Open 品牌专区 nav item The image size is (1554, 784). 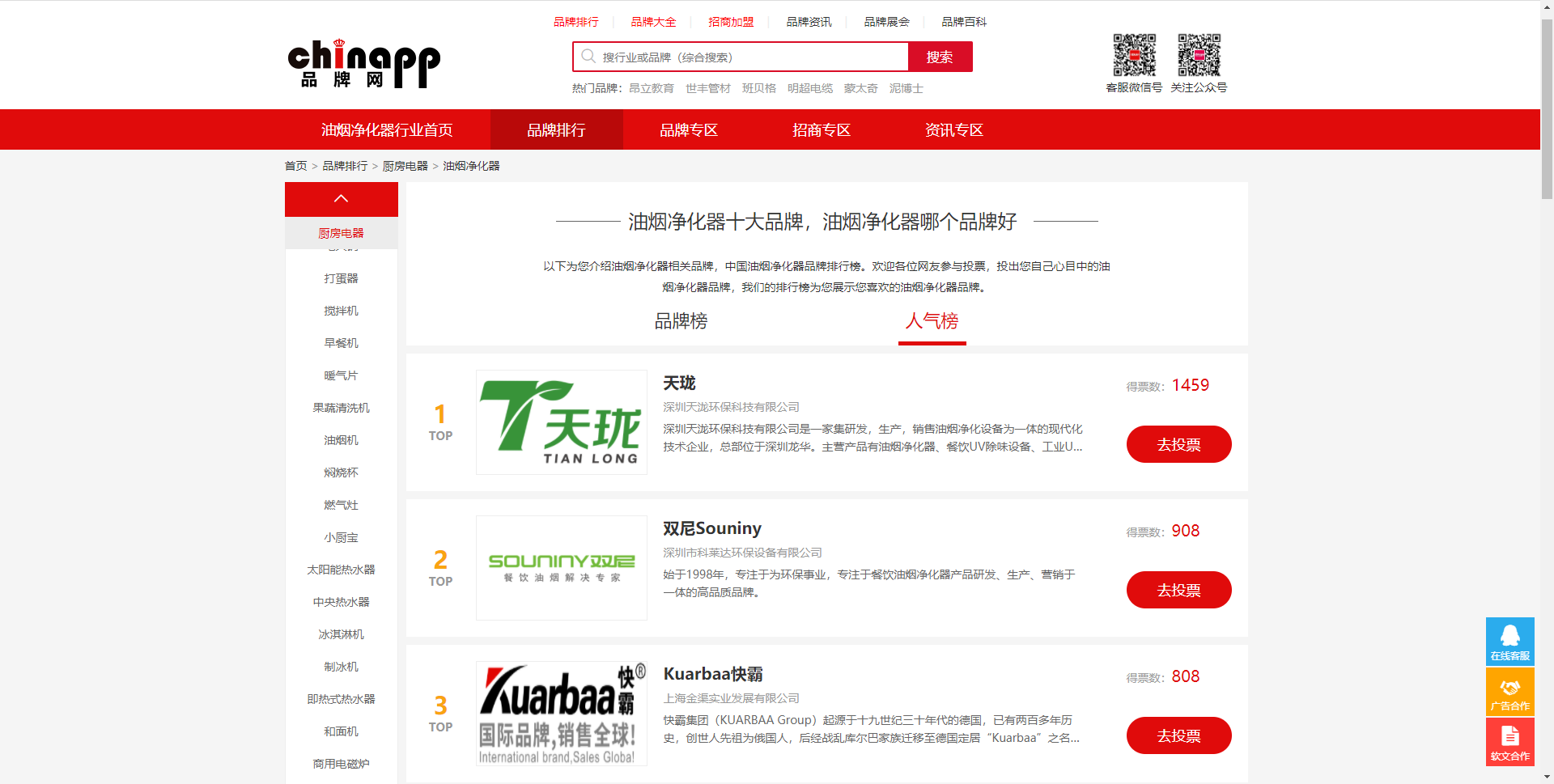click(x=689, y=130)
